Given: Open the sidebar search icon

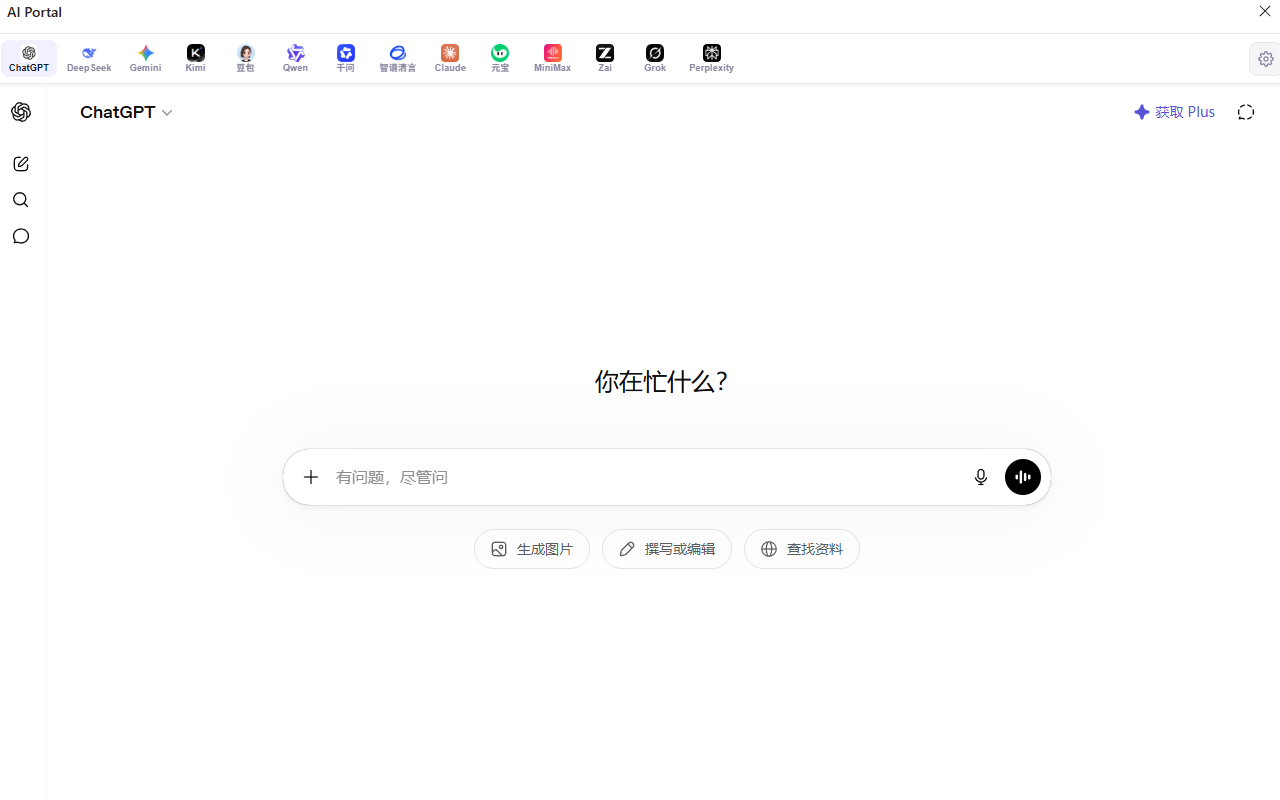Looking at the screenshot, I should point(21,200).
